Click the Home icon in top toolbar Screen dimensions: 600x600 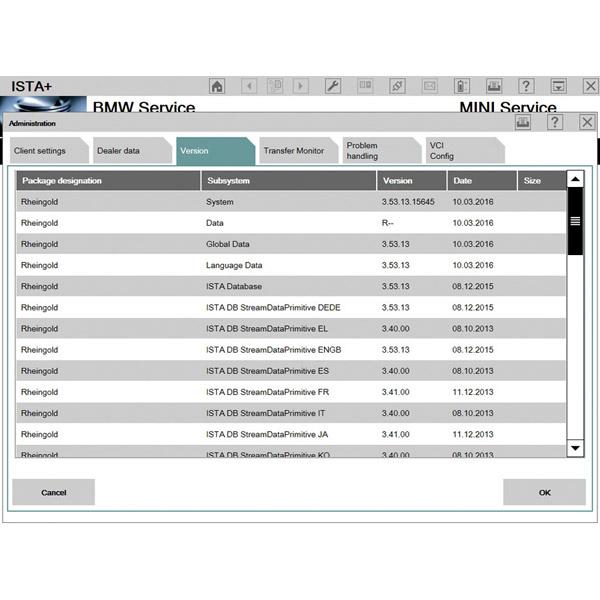(x=217, y=86)
